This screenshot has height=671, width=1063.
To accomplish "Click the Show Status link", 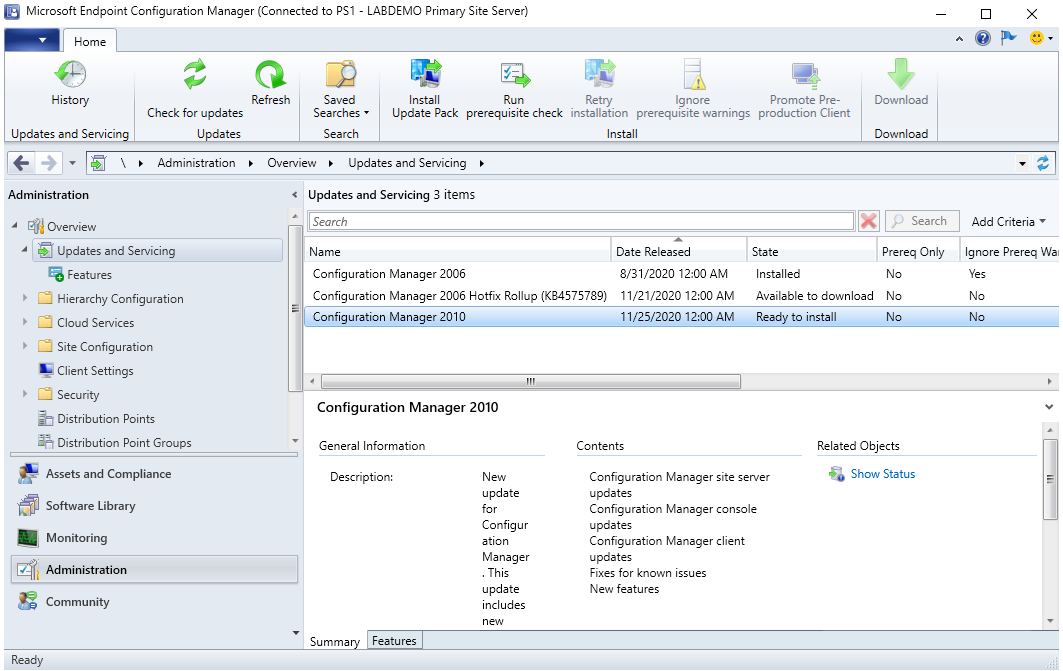I will coord(882,474).
